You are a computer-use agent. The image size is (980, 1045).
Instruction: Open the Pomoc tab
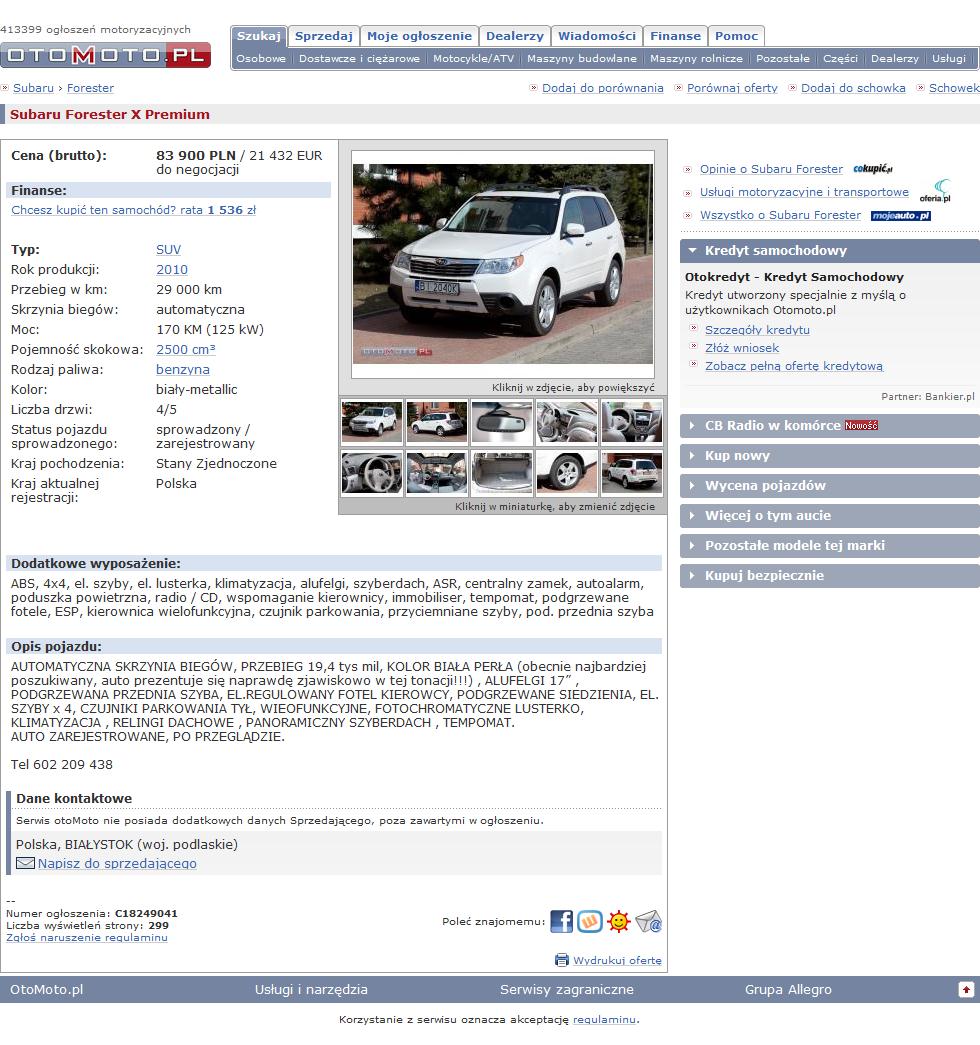pyautogui.click(x=736, y=36)
